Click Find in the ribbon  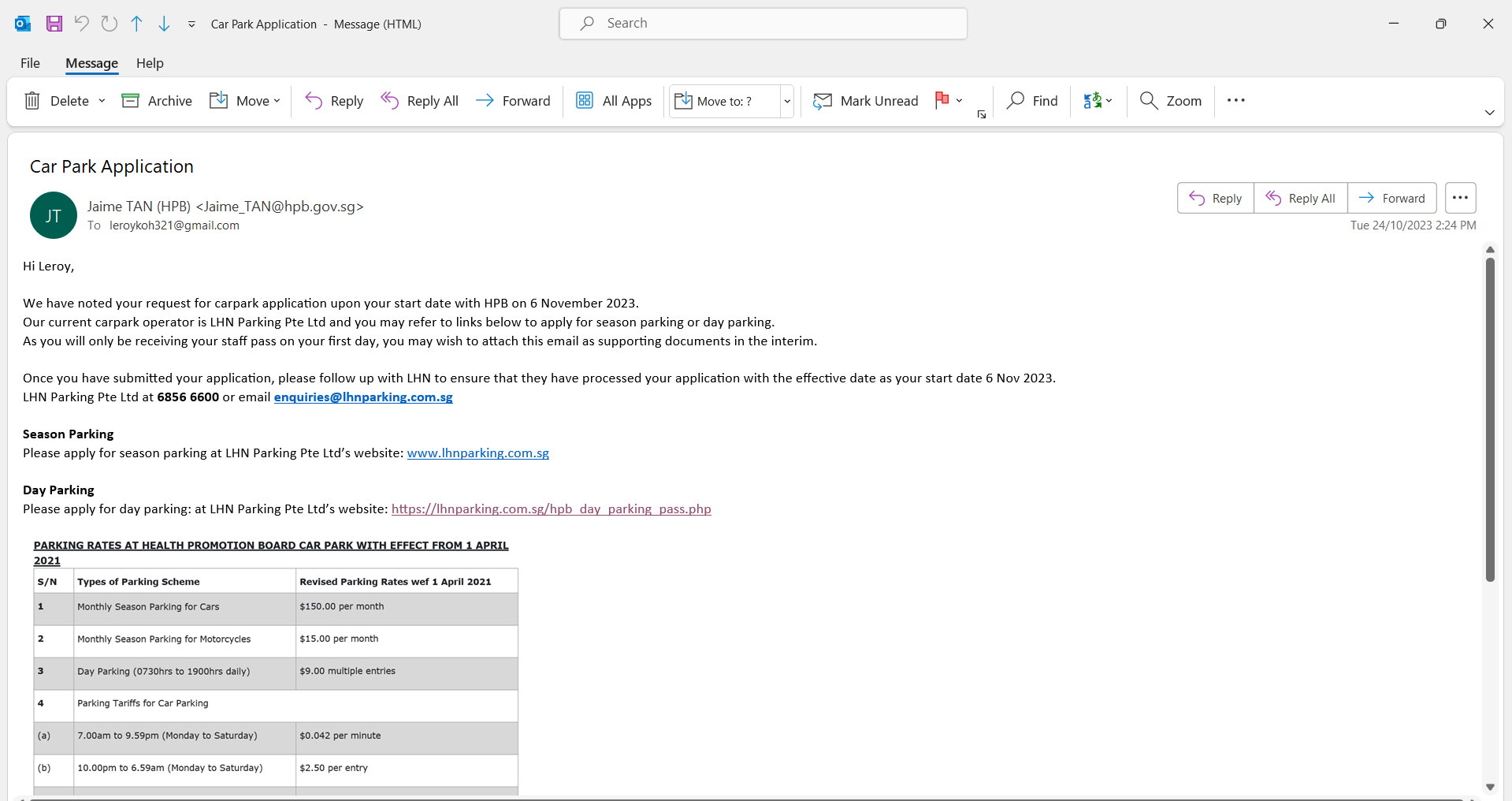pyautogui.click(x=1032, y=101)
